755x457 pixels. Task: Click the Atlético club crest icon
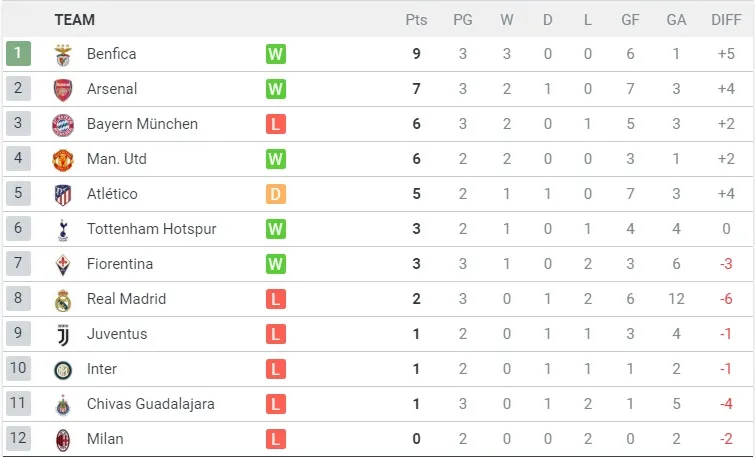tap(63, 194)
